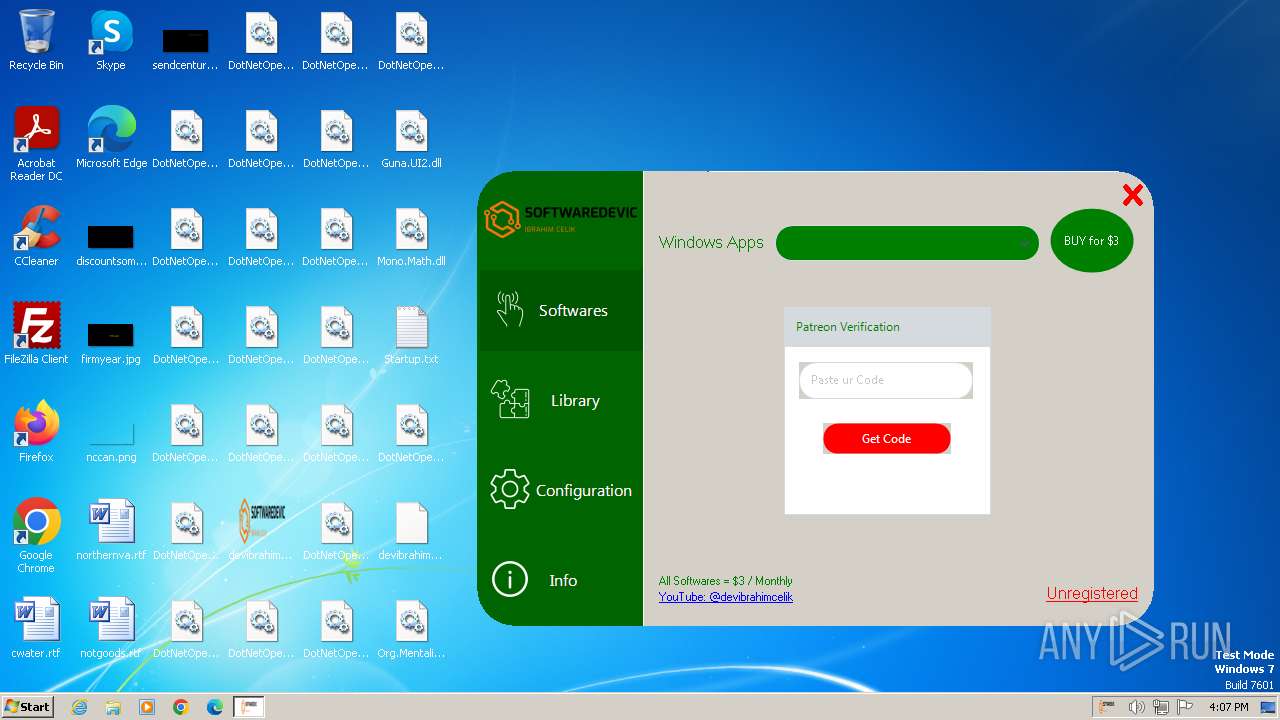Image resolution: width=1280 pixels, height=720 pixels.
Task: Click the 4:07 PM taskbar clock
Action: (x=1228, y=707)
